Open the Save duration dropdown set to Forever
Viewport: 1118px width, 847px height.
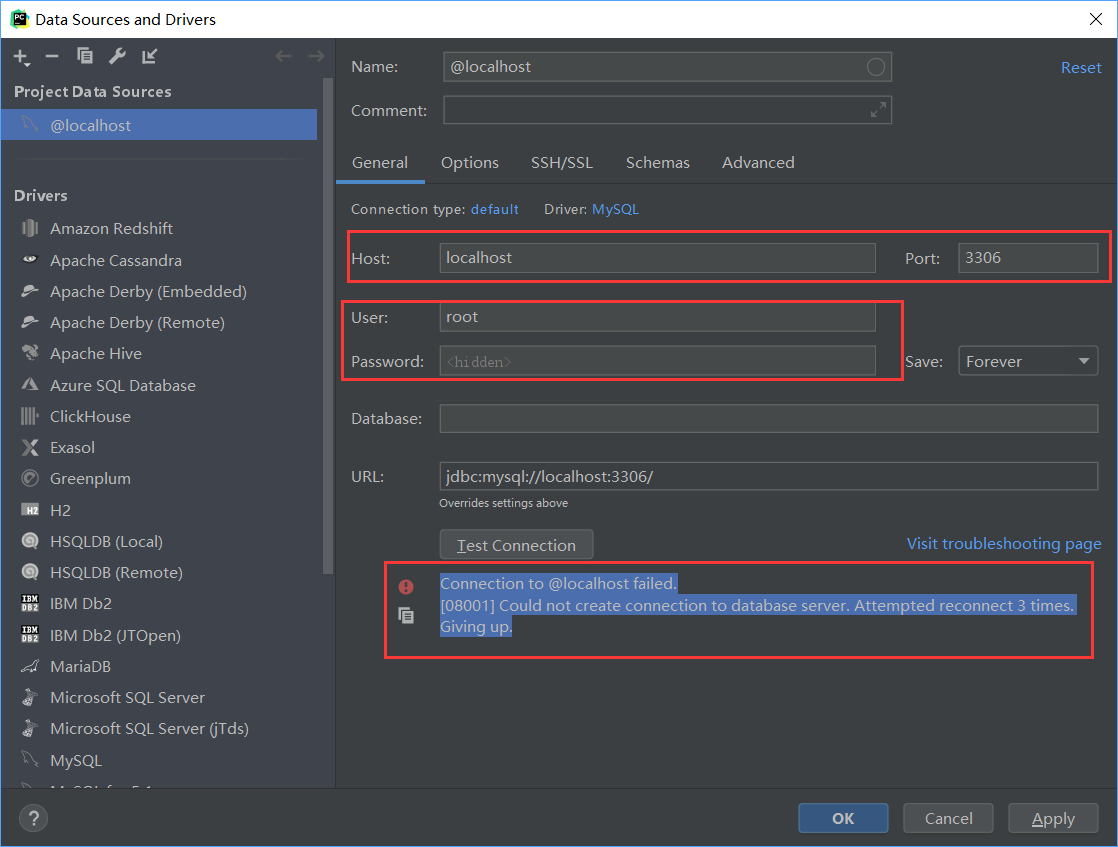[1028, 360]
